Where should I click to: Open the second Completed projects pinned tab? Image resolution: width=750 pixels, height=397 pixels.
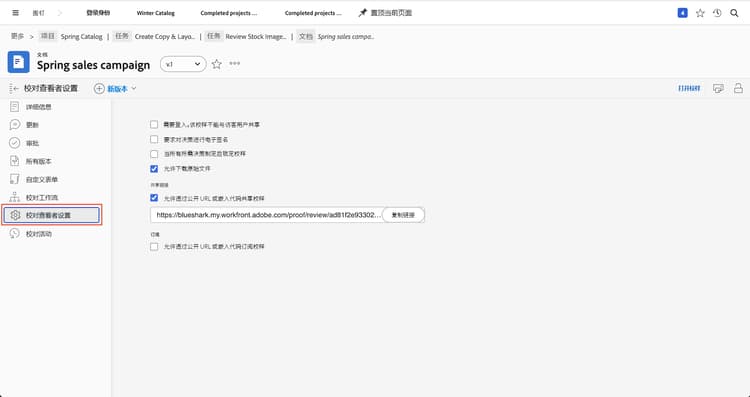(x=313, y=13)
